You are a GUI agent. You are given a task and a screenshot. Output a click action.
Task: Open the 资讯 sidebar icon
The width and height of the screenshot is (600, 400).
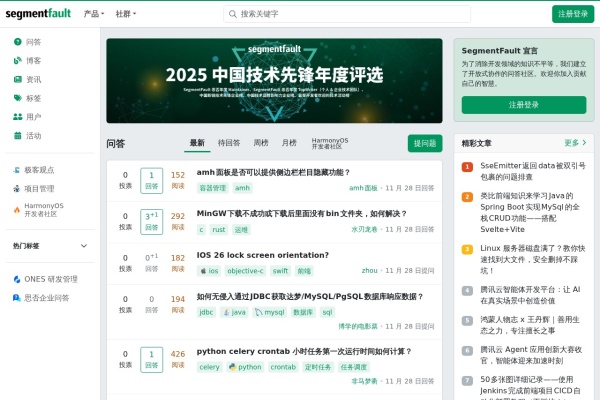click(x=18, y=79)
